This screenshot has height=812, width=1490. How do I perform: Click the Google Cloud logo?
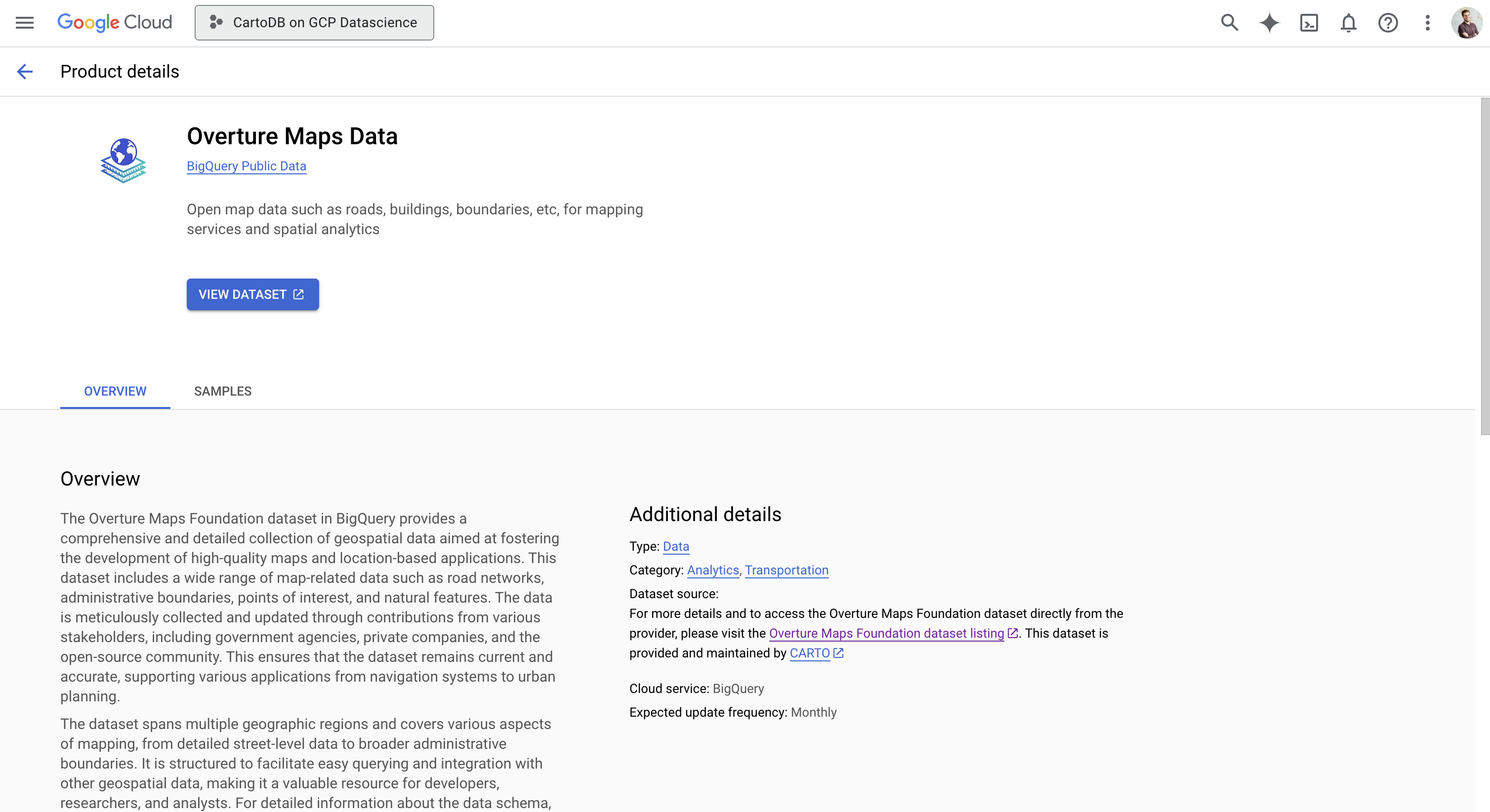click(115, 23)
